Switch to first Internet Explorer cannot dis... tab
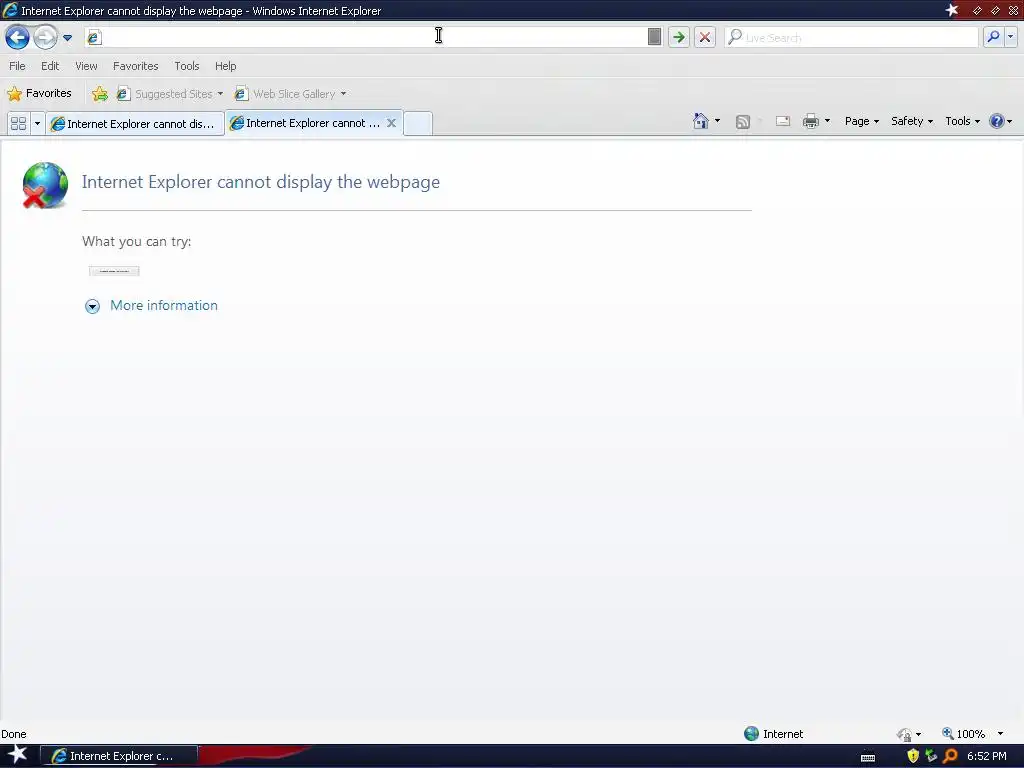The width and height of the screenshot is (1024, 768). pyautogui.click(x=135, y=123)
